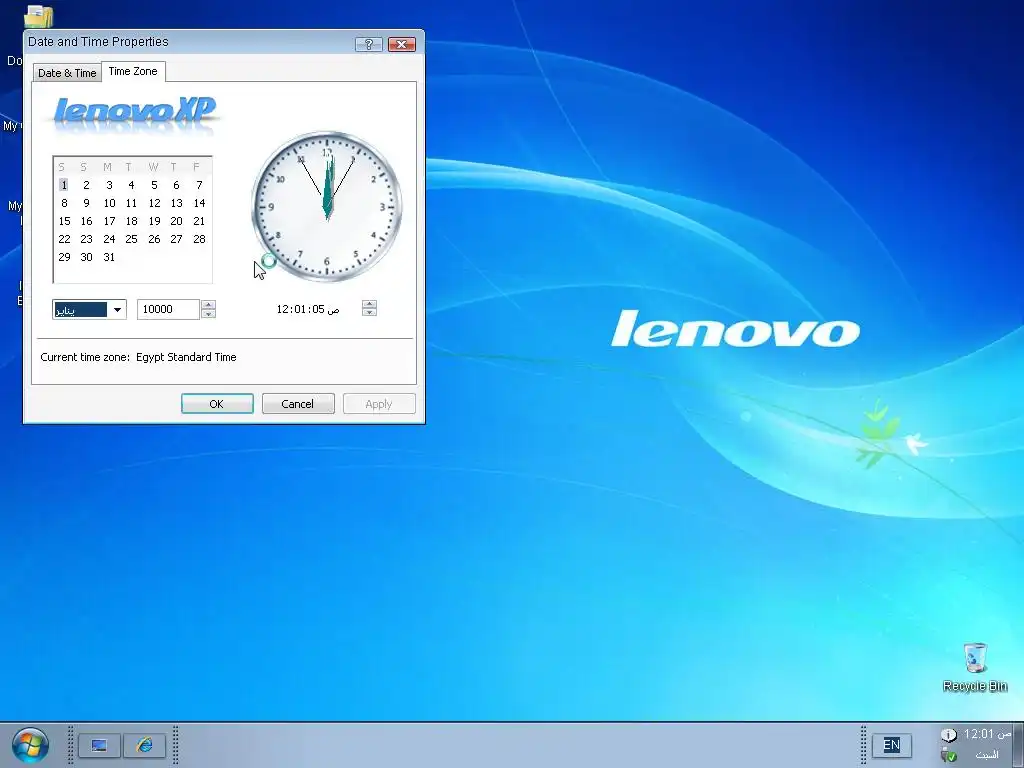Select day 6 in the calendar

click(176, 185)
